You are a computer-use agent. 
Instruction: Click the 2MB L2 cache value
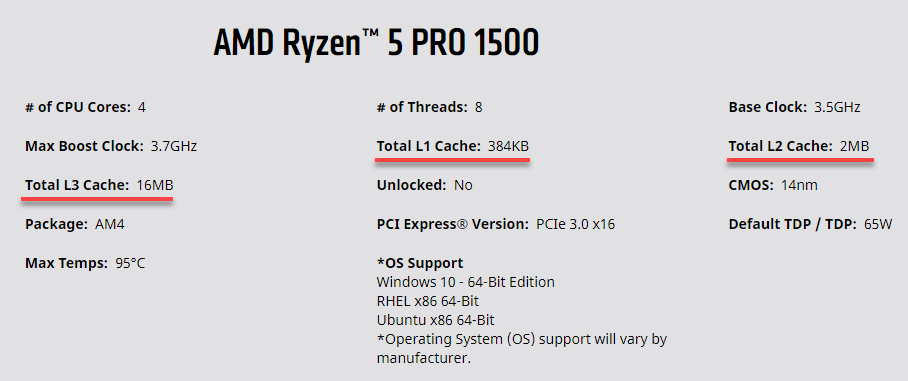855,146
